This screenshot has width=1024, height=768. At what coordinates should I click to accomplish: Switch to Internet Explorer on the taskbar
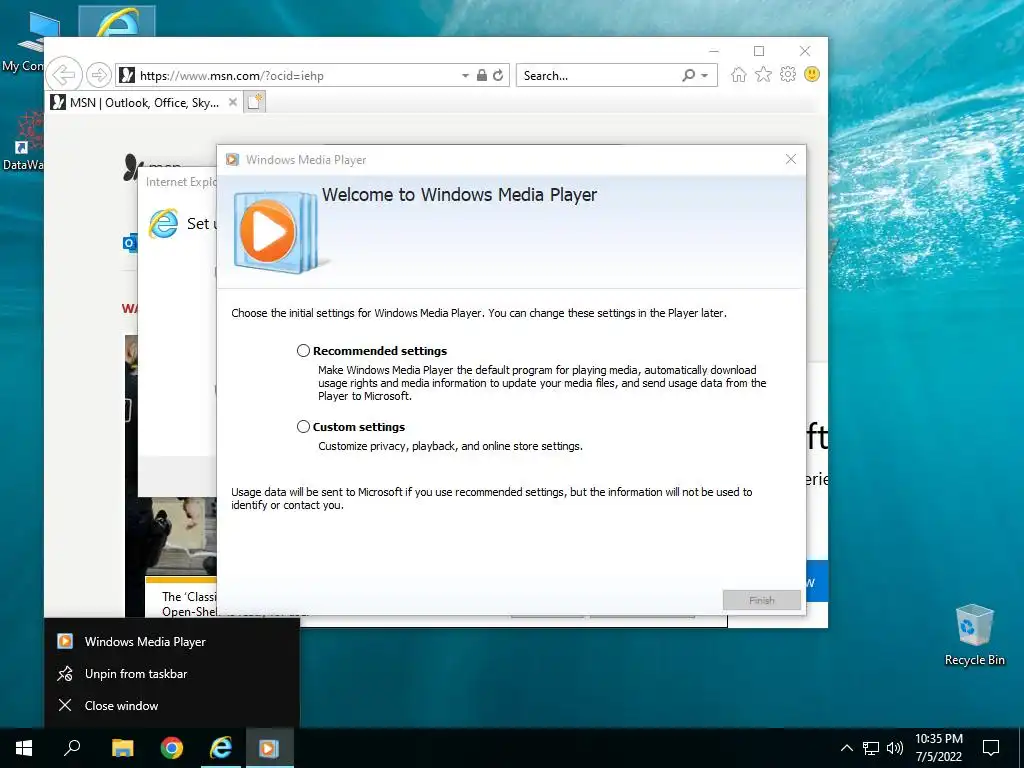click(221, 748)
